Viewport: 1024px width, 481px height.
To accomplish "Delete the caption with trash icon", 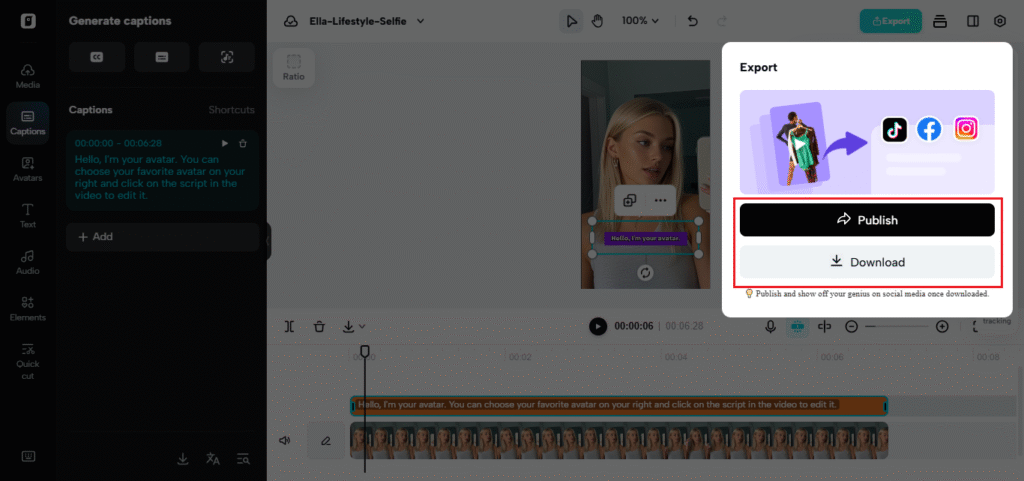I will pyautogui.click(x=243, y=143).
